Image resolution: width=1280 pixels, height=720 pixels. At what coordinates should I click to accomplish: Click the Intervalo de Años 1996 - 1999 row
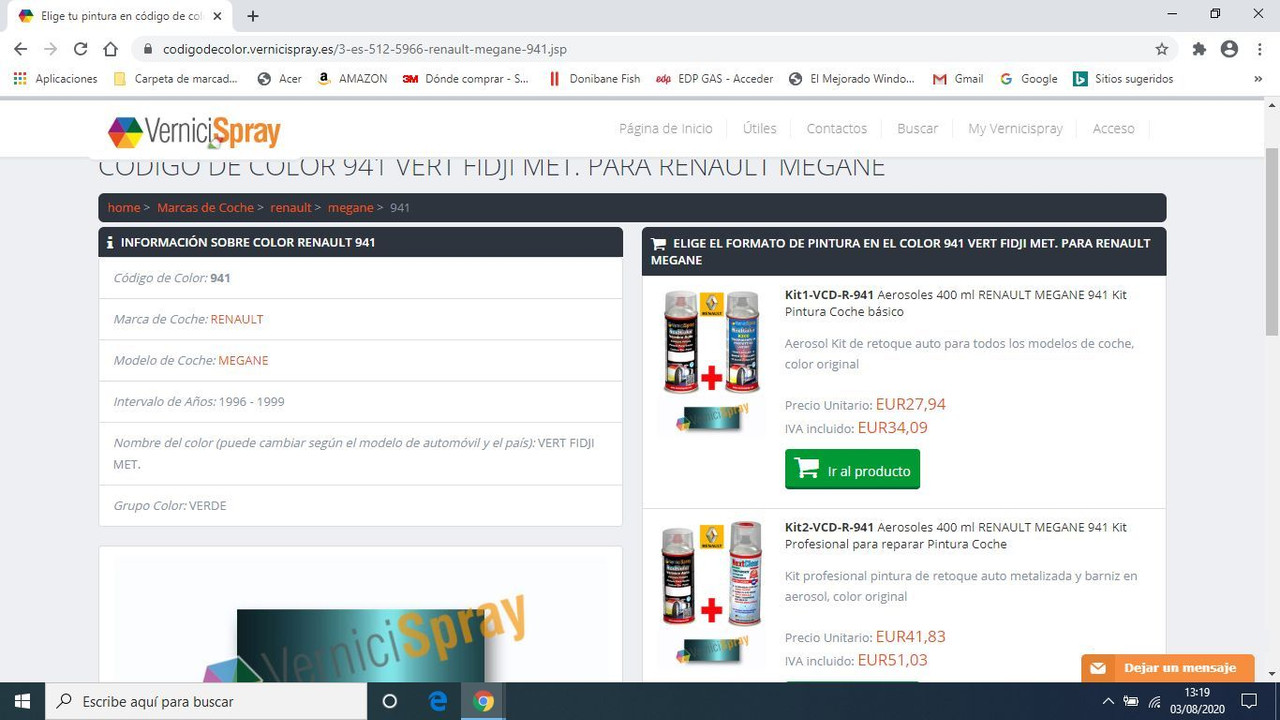click(360, 401)
